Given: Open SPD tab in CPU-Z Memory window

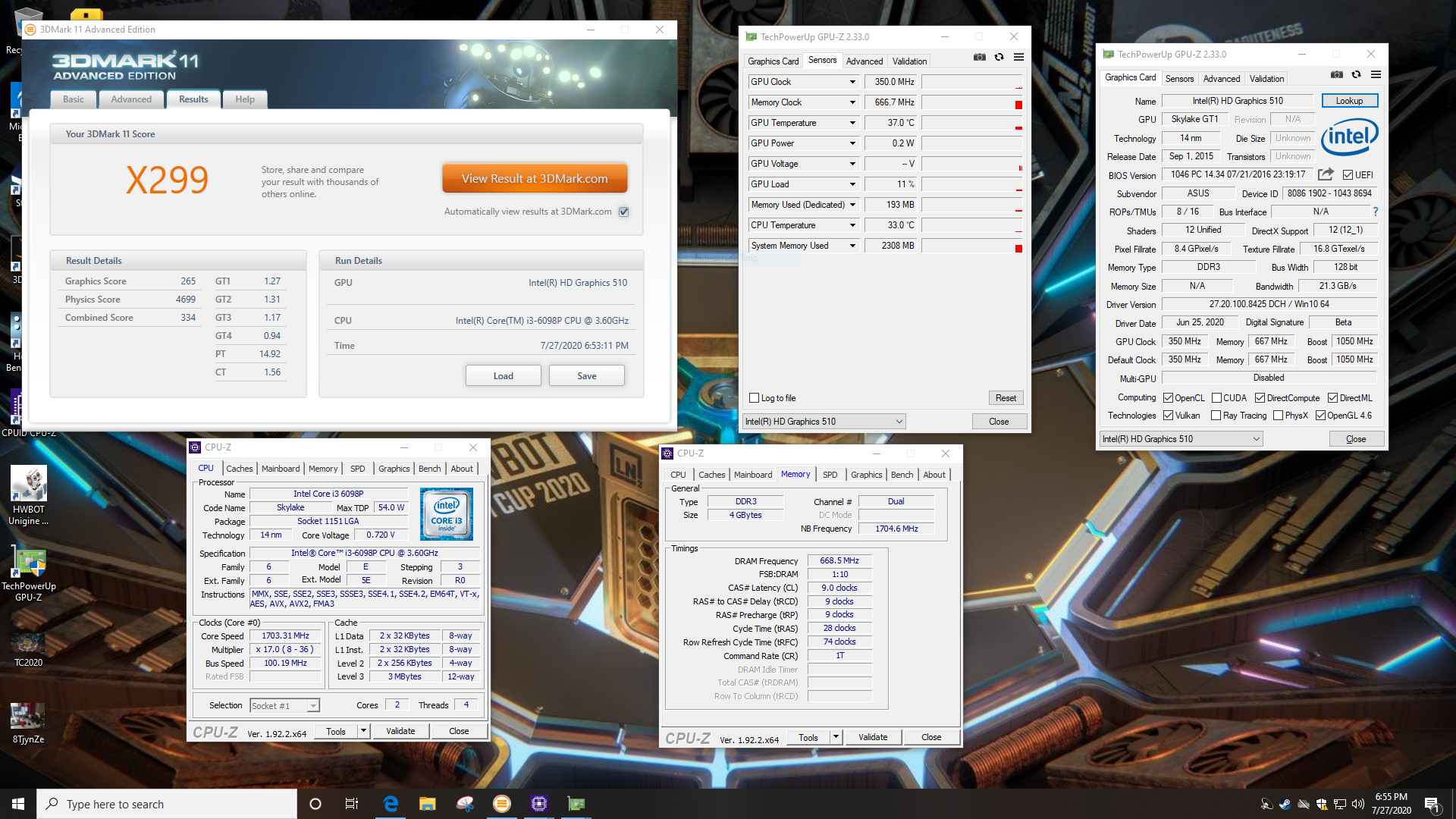Looking at the screenshot, I should click(x=830, y=475).
